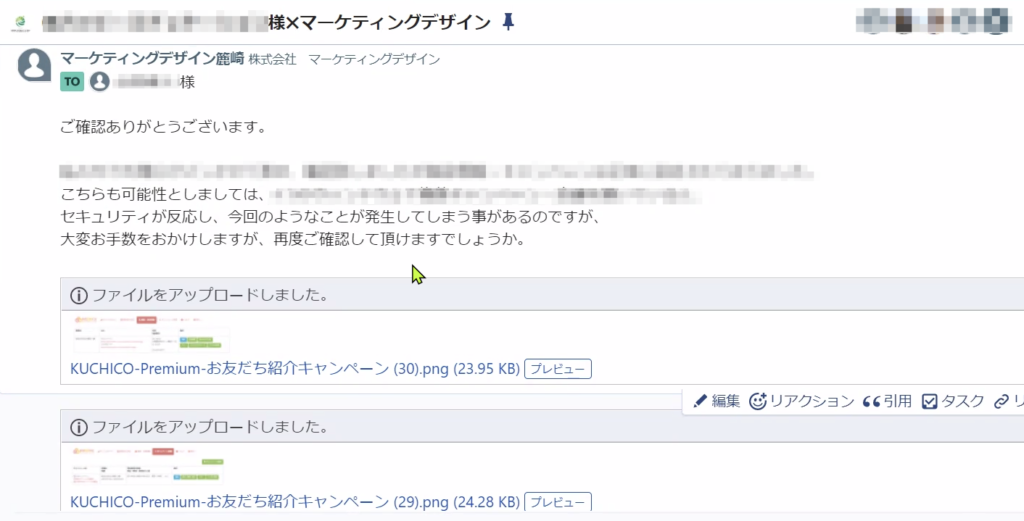Open the KUCHICO-Premium (30).png file link
Image resolution: width=1024 pixels, height=521 pixels.
click(295, 369)
